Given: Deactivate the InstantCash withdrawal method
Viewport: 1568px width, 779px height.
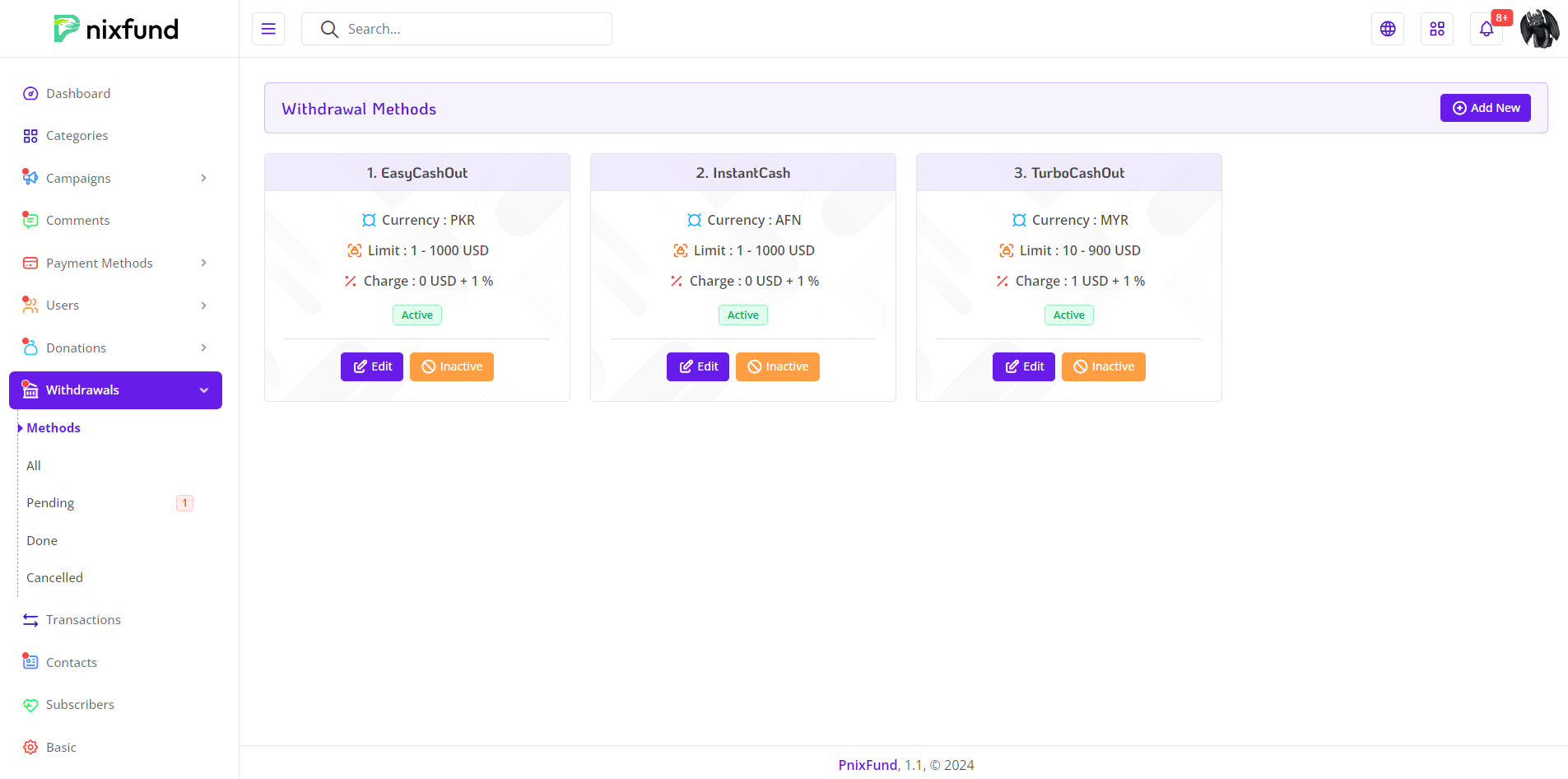Looking at the screenshot, I should coord(778,367).
